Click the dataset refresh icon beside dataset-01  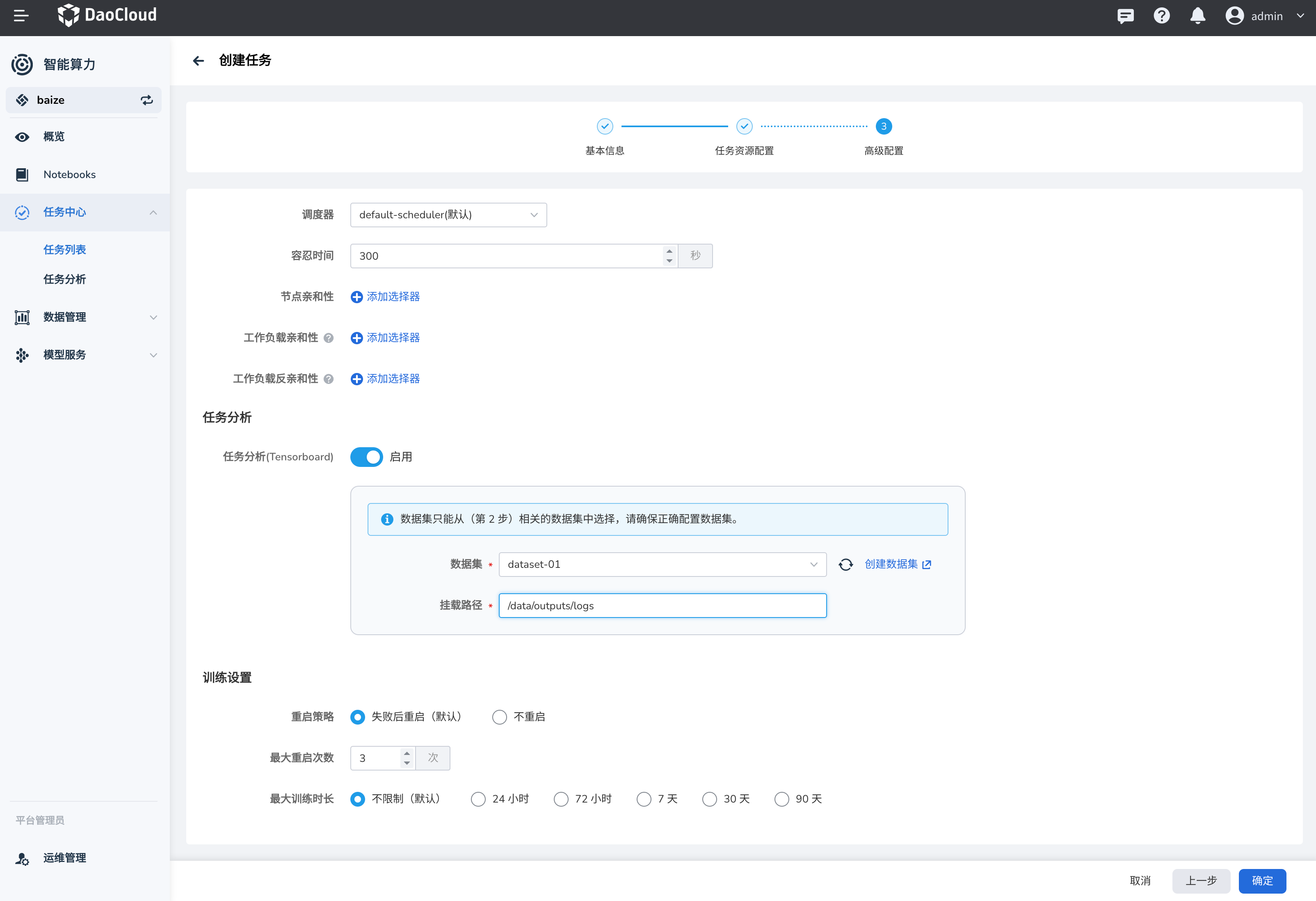click(845, 564)
